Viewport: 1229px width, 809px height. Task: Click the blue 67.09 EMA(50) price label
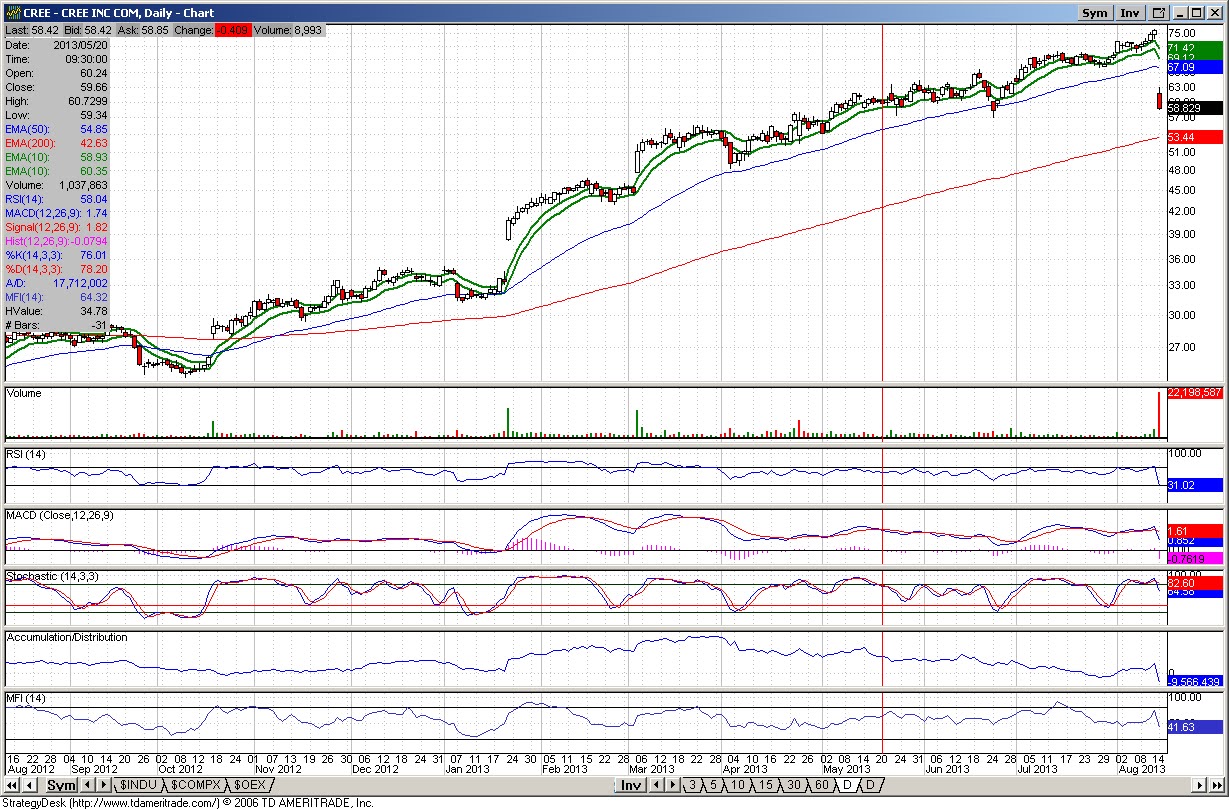tap(1194, 67)
